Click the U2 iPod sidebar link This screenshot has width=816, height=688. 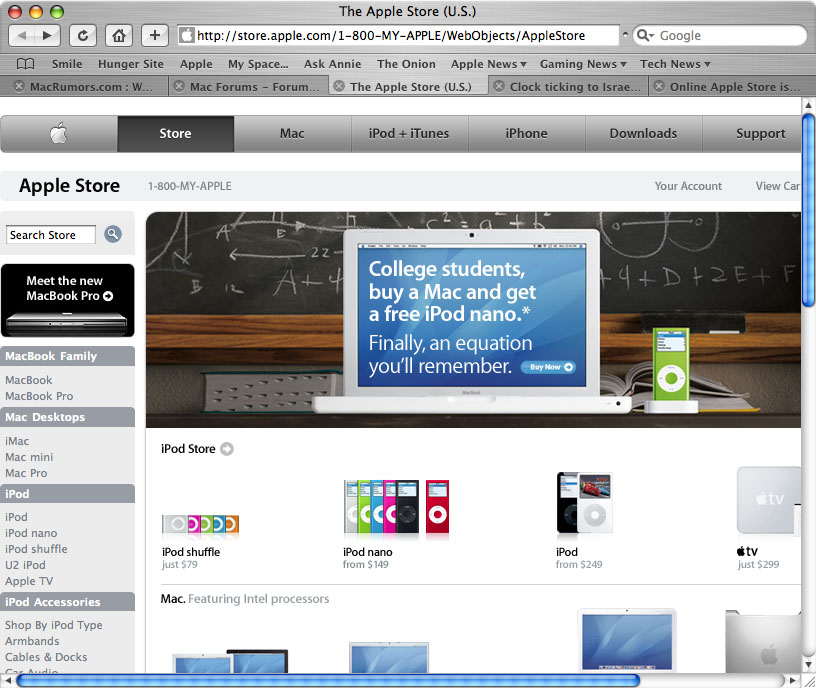26,565
